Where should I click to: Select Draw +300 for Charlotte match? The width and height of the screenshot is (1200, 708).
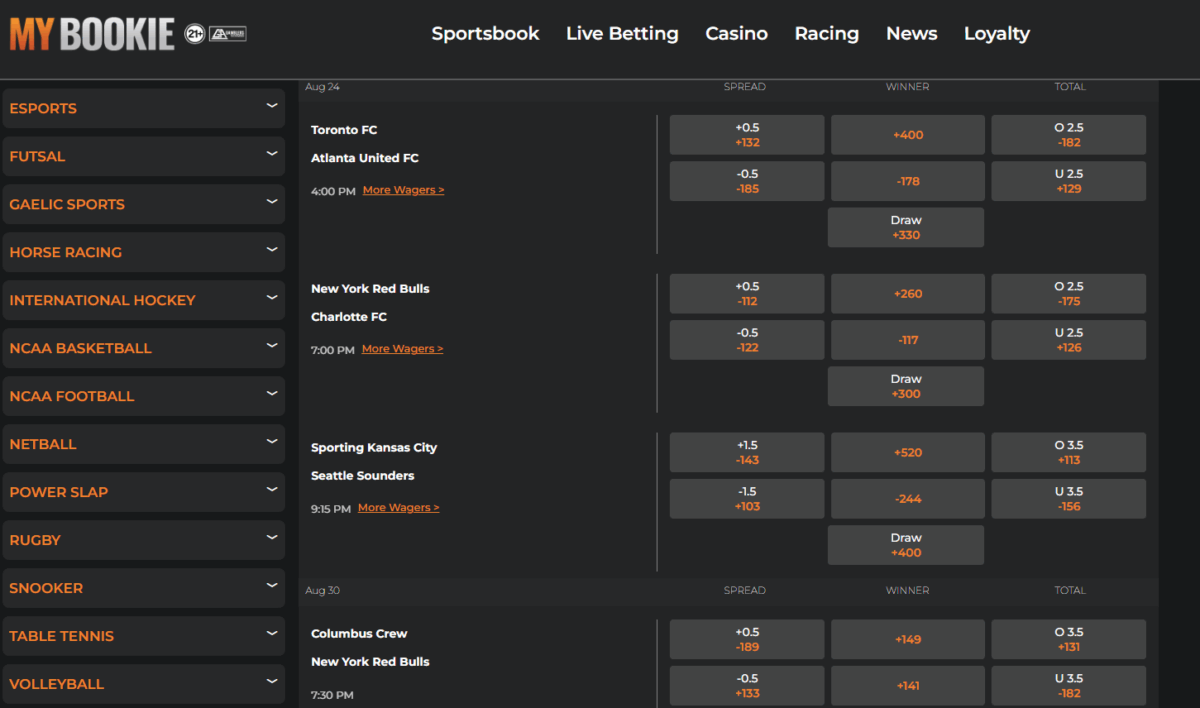coord(906,386)
